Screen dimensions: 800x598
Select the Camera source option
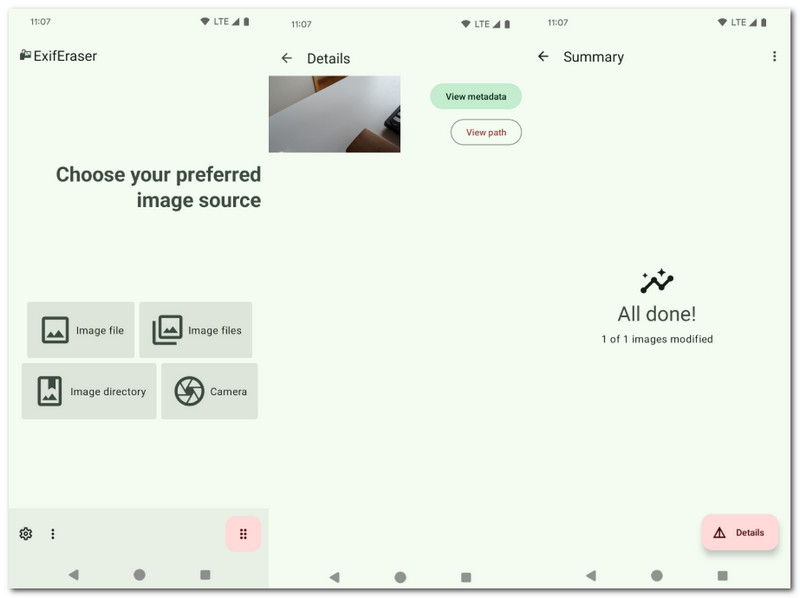click(x=210, y=391)
